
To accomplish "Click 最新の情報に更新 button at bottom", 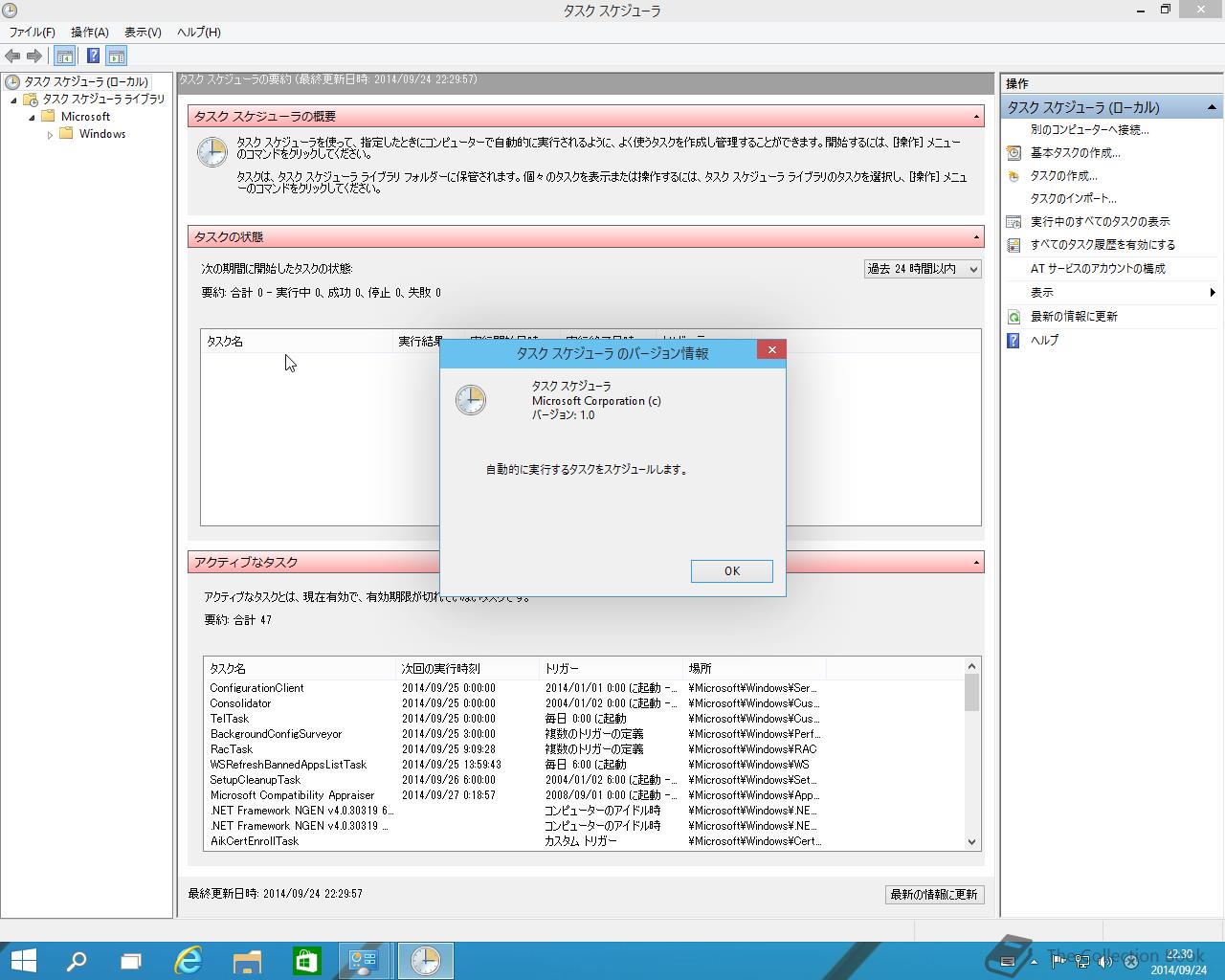I will click(x=934, y=894).
